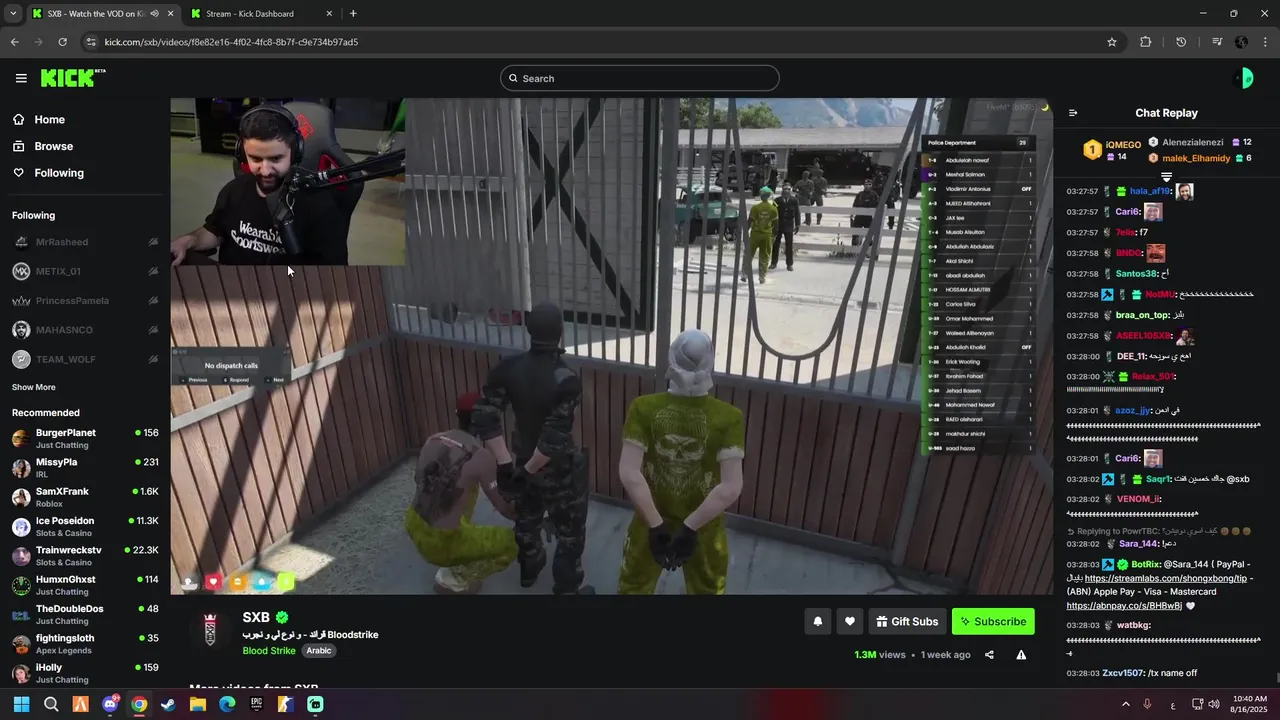Expand the gifters leaderboard chevron
Viewport: 1280px width, 720px height.
click(1166, 177)
